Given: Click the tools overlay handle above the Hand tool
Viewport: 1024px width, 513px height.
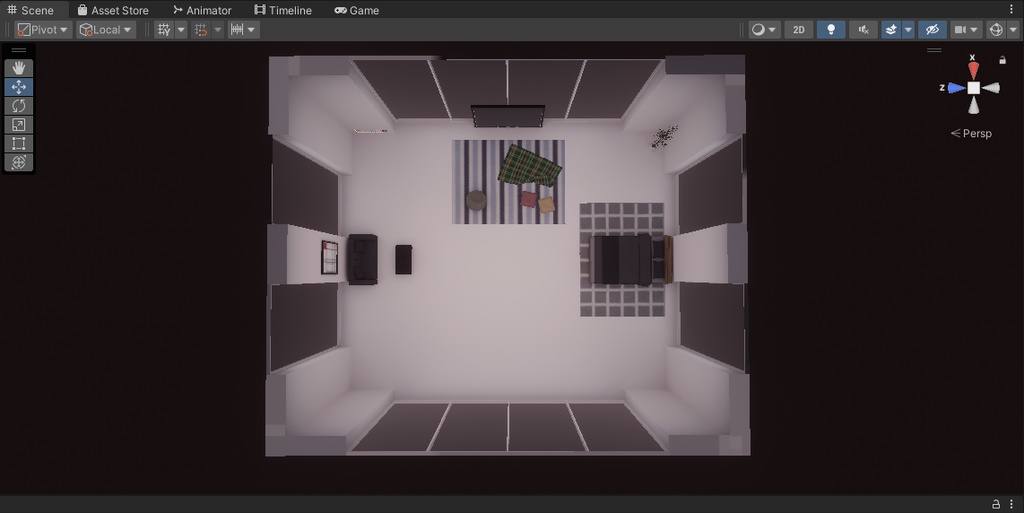Looking at the screenshot, I should coord(18,50).
